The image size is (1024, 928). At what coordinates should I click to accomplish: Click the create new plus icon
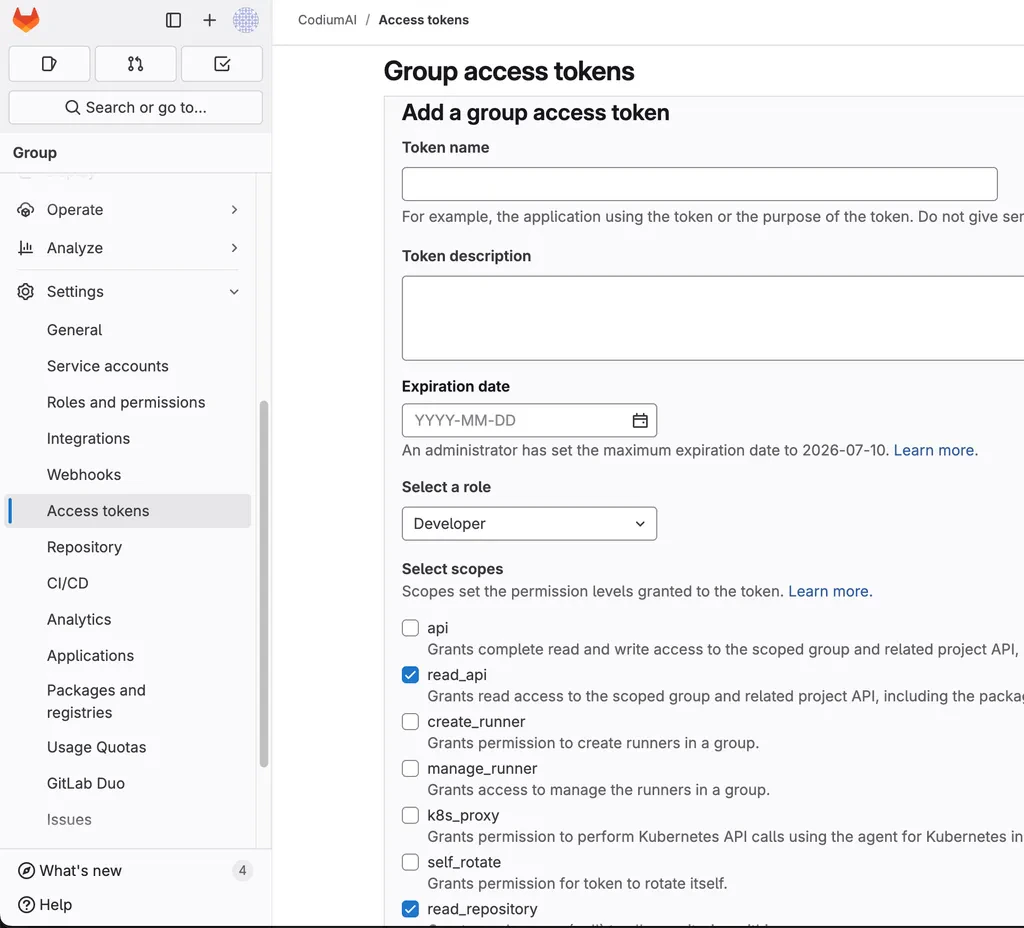point(208,19)
